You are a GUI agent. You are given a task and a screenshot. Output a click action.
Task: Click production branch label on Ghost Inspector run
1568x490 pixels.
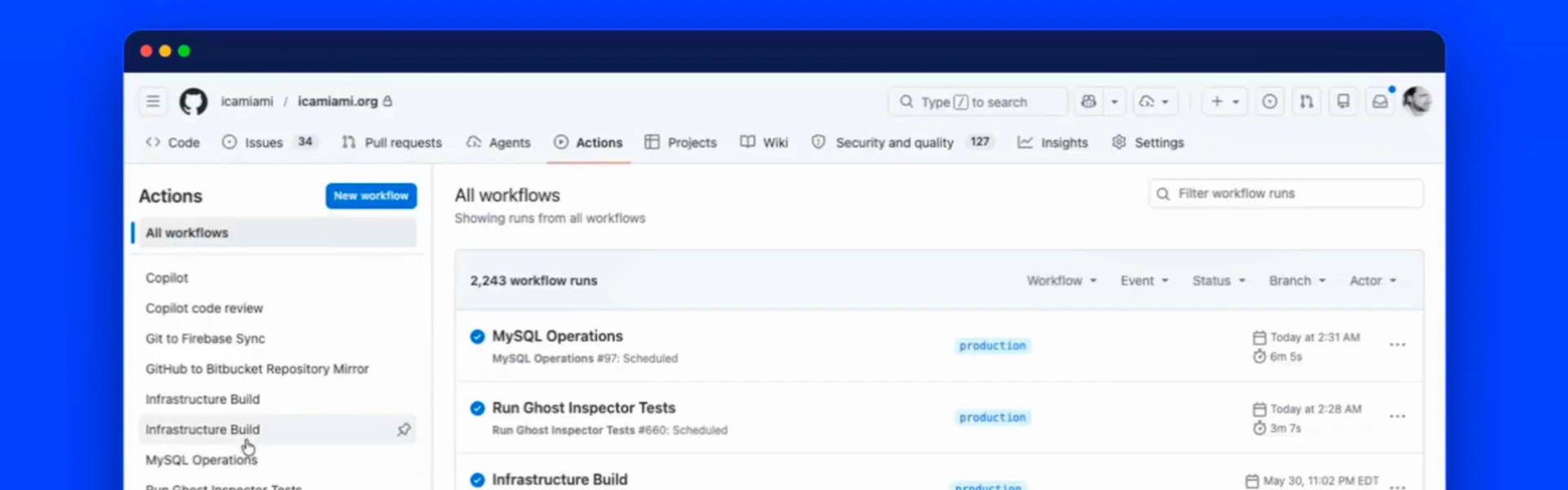pyautogui.click(x=992, y=417)
